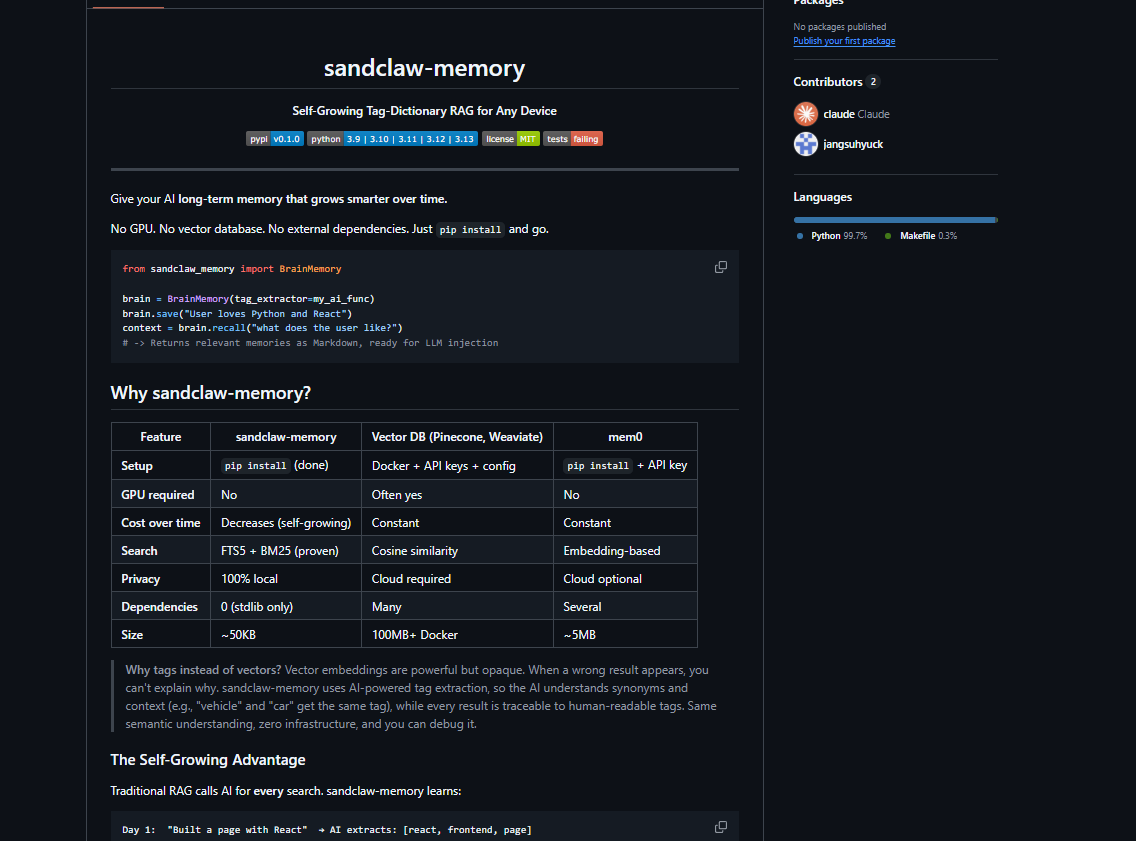Click the Languages percentage bar
This screenshot has height=841, width=1136.
(x=894, y=219)
